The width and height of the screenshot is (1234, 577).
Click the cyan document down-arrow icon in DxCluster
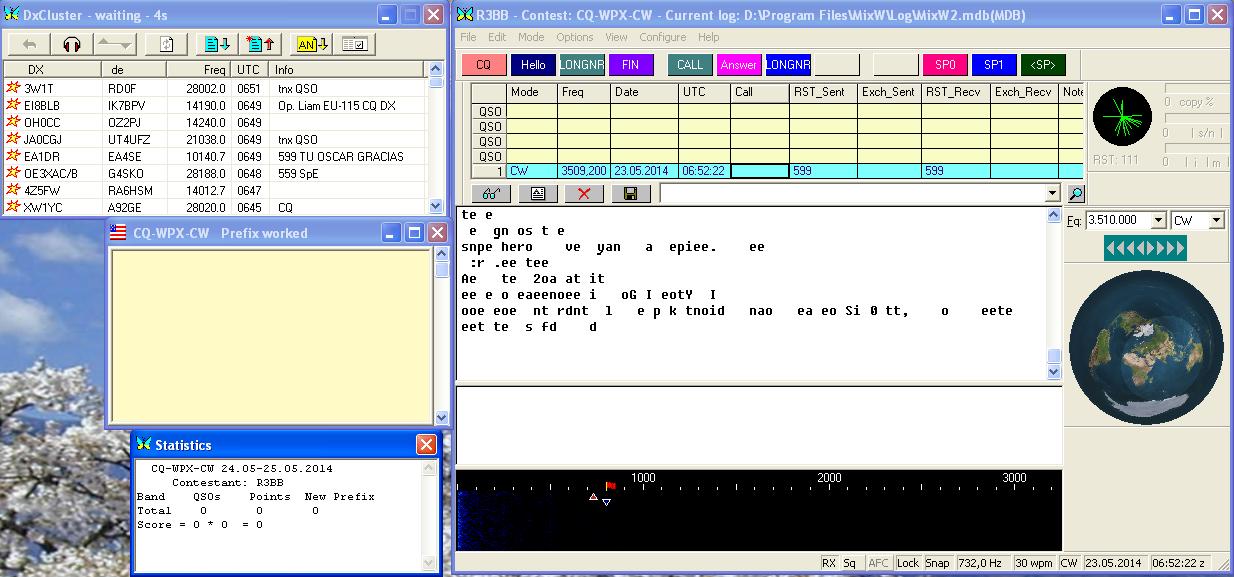click(217, 44)
